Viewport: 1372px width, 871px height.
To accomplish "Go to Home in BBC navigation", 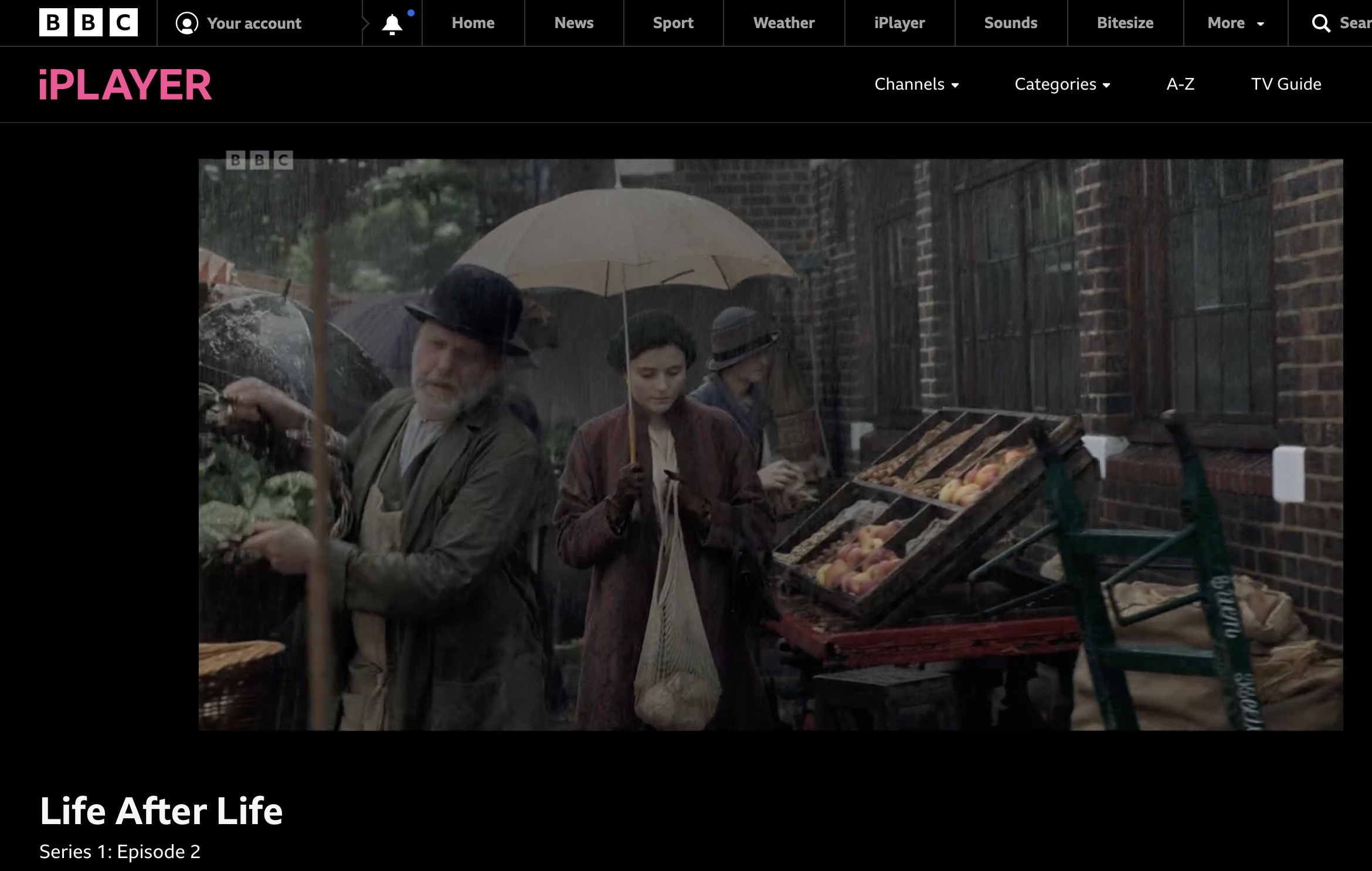I will 473,23.
